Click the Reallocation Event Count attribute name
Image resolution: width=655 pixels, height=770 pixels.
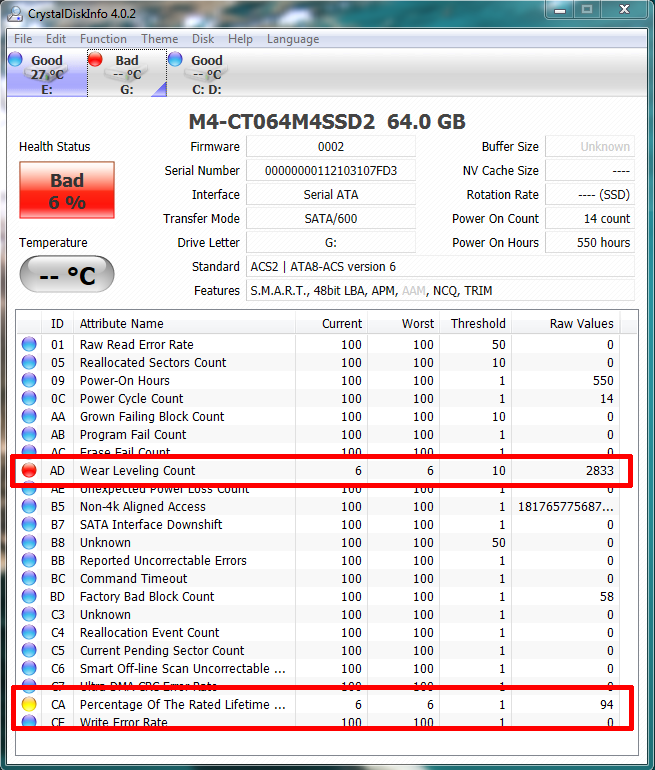click(x=150, y=632)
